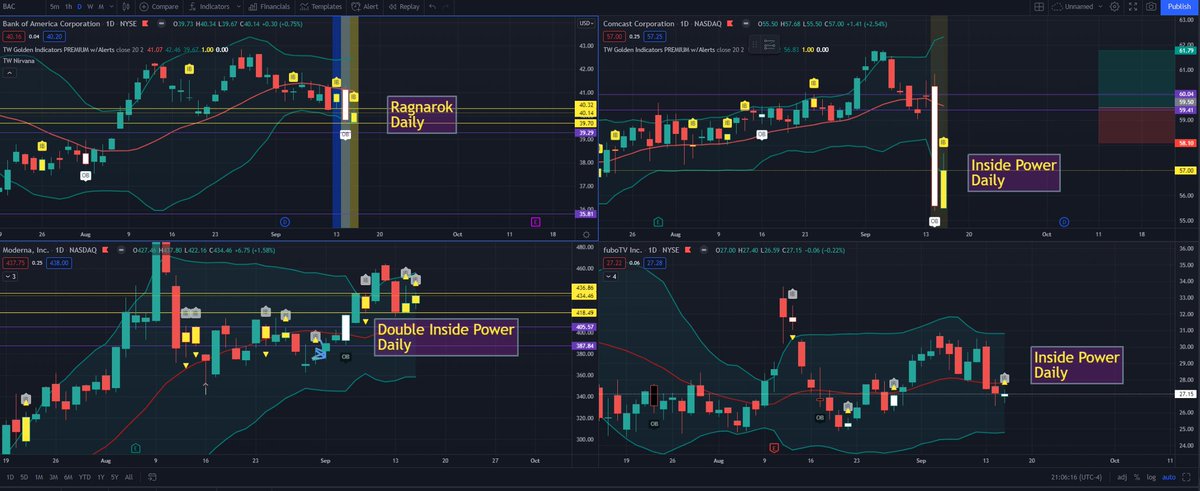Select Inside Power Daily note on Comcast chart
The height and width of the screenshot is (491, 1200).
(x=1013, y=172)
